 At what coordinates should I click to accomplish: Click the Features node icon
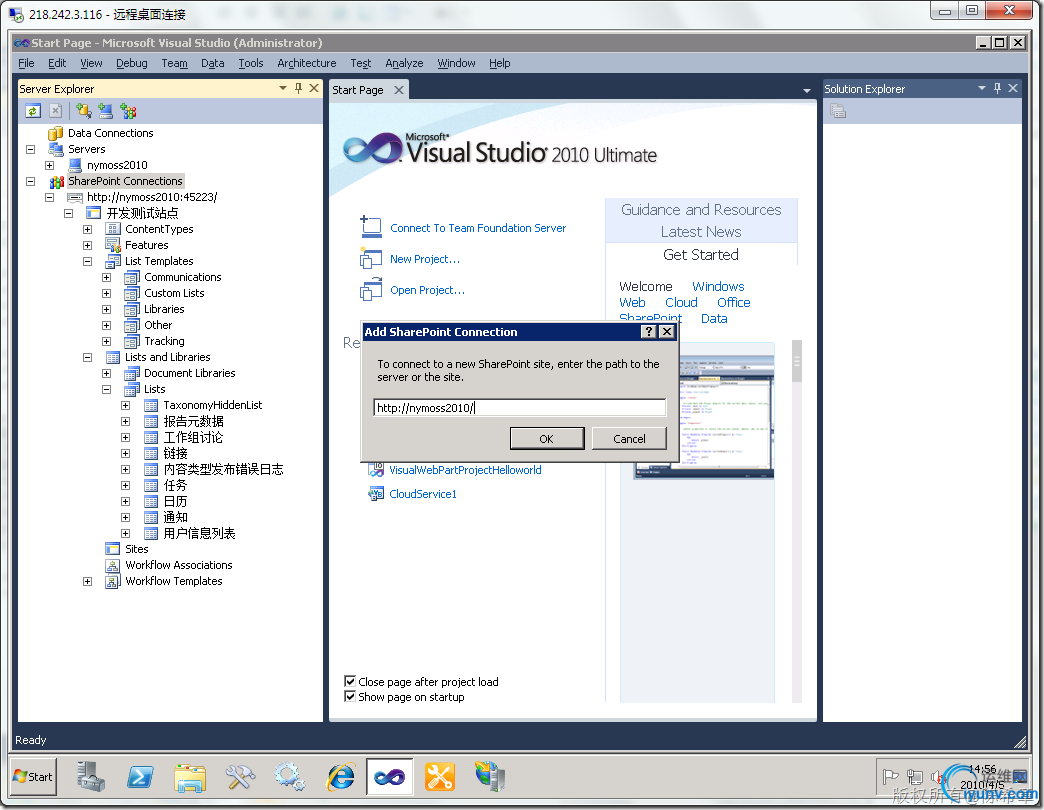tap(113, 245)
